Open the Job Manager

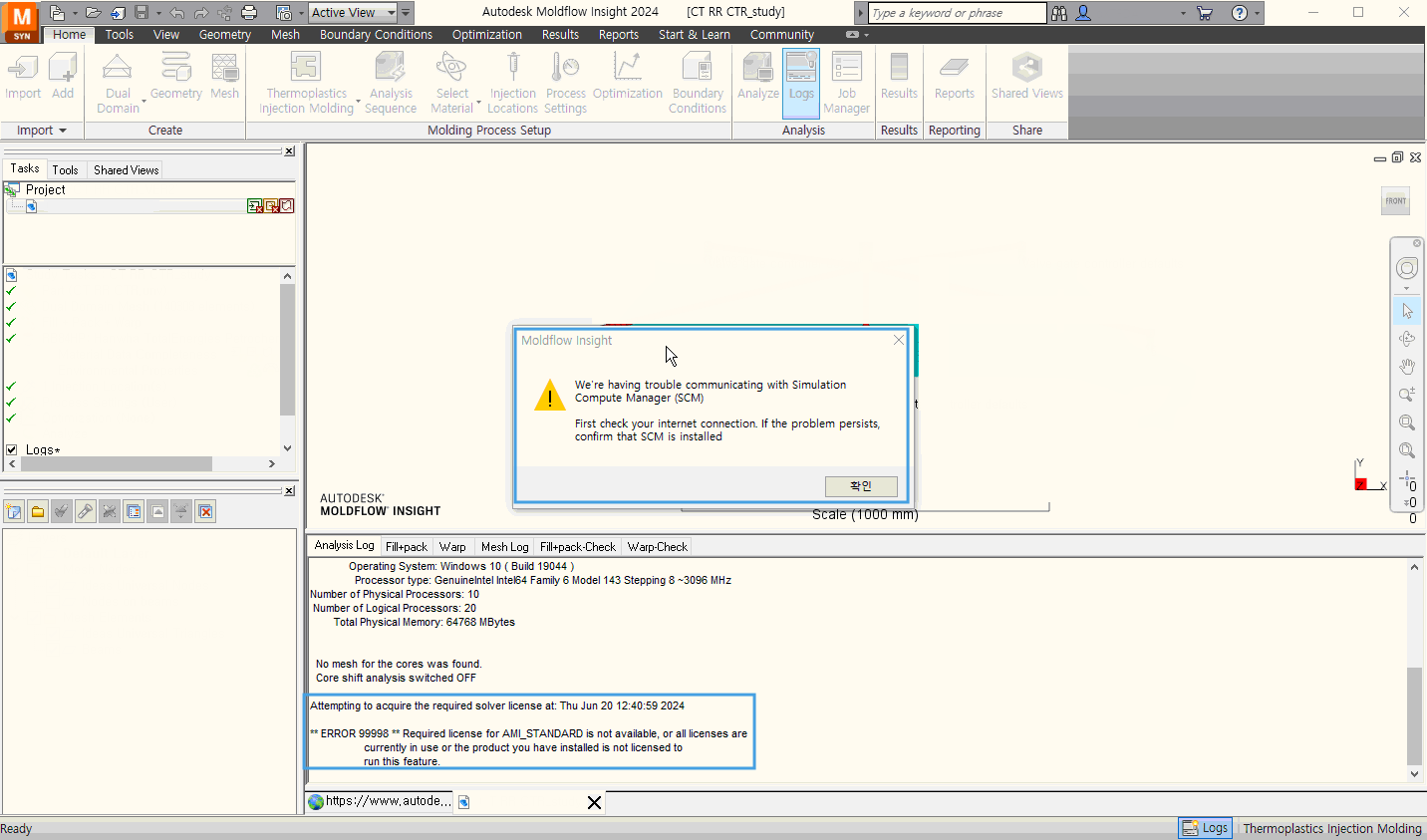click(x=847, y=84)
